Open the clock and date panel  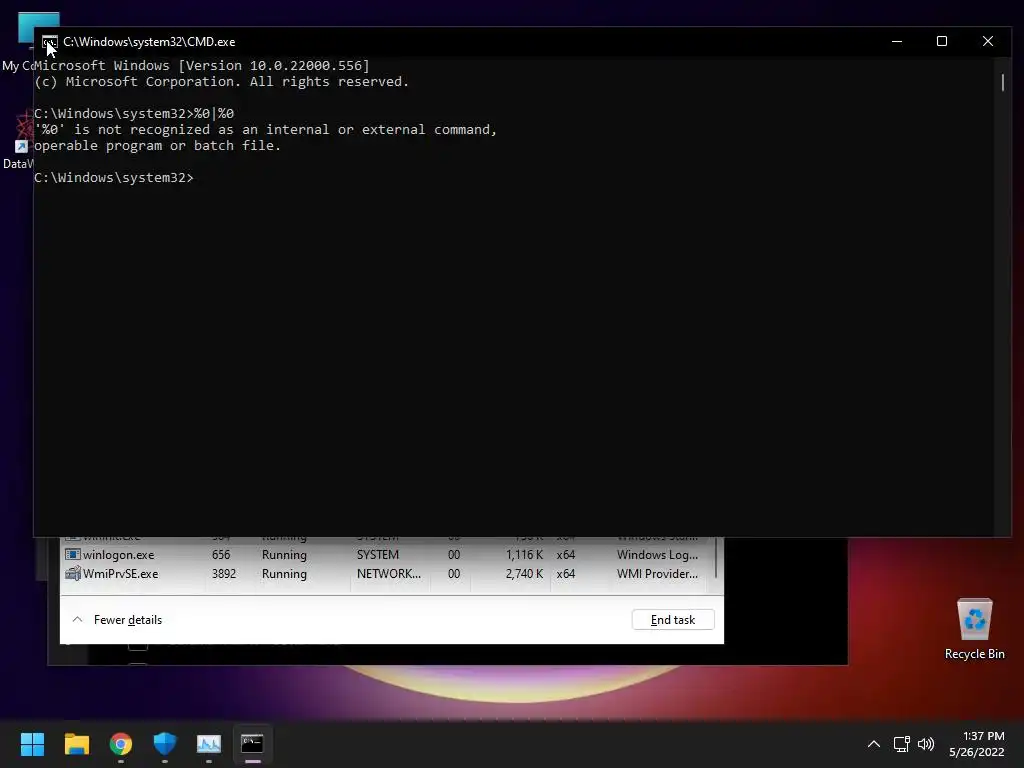coord(976,744)
